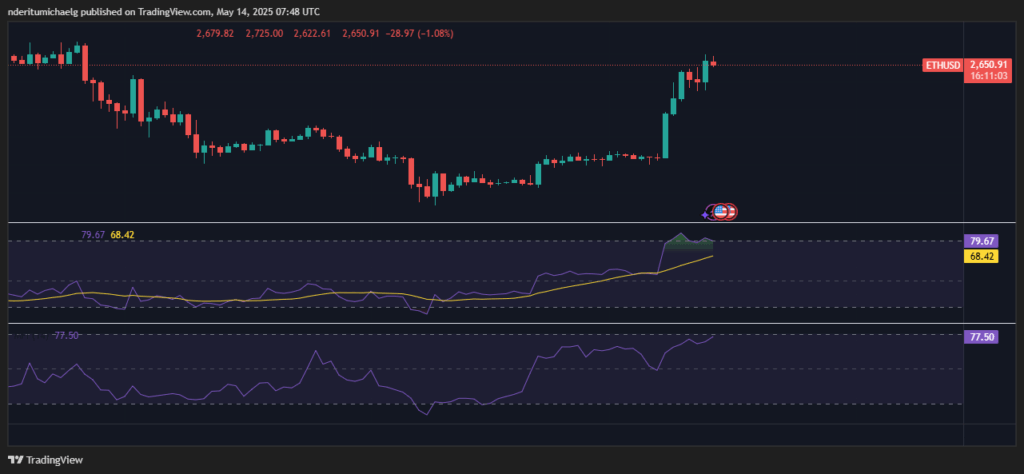Click the tallest green breakout candle
This screenshot has height=474, width=1024.
tap(665, 136)
